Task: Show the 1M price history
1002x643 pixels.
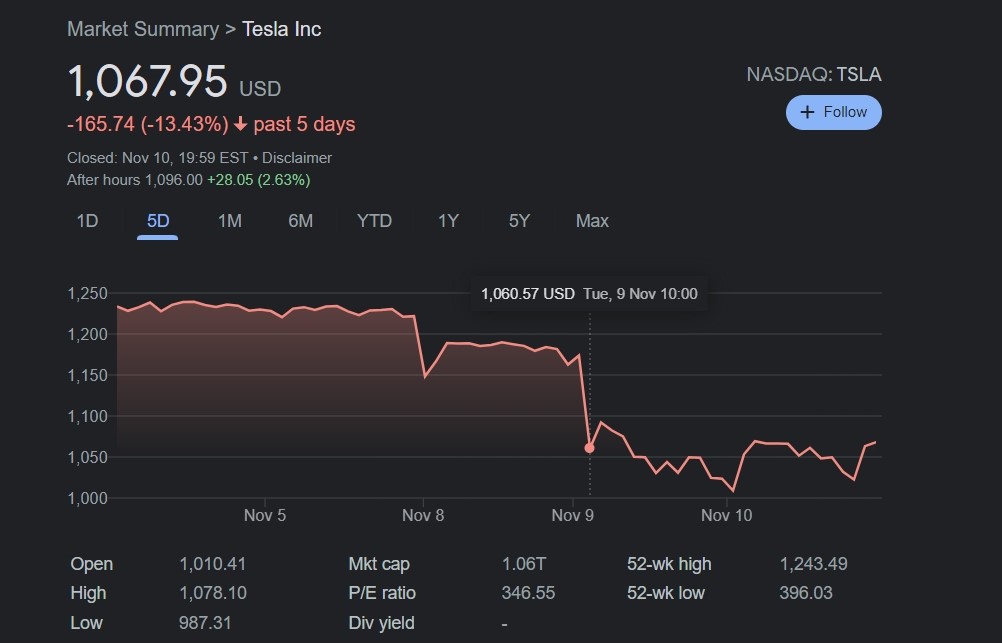Action: click(229, 221)
